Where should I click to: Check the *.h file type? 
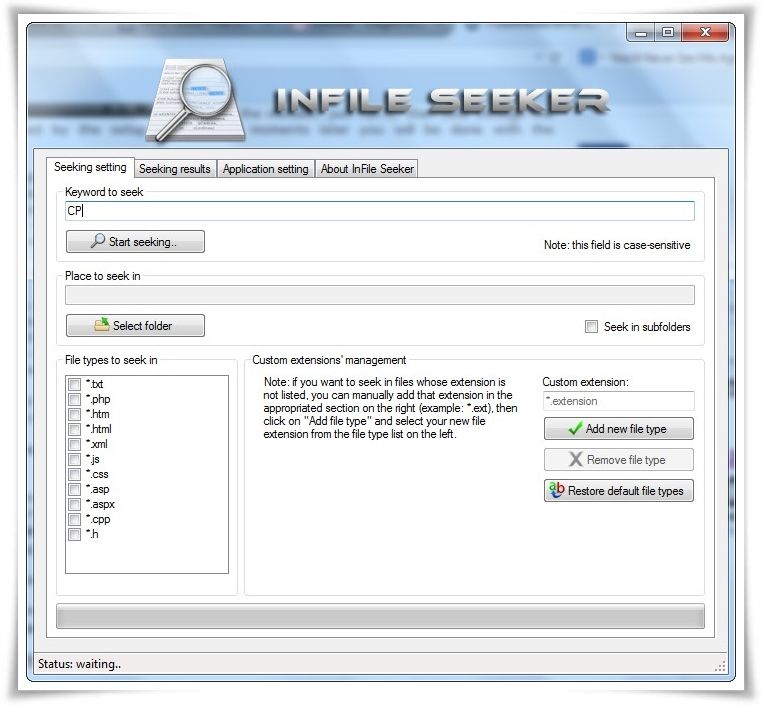[74, 535]
